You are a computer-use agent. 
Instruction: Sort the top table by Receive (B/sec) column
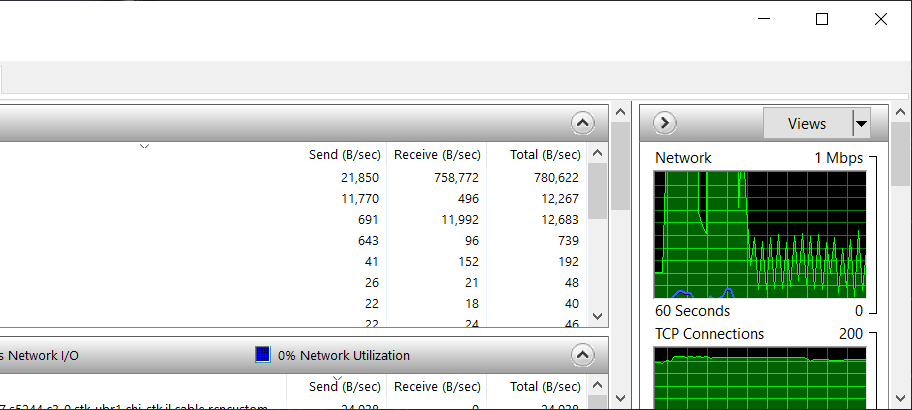click(x=437, y=155)
